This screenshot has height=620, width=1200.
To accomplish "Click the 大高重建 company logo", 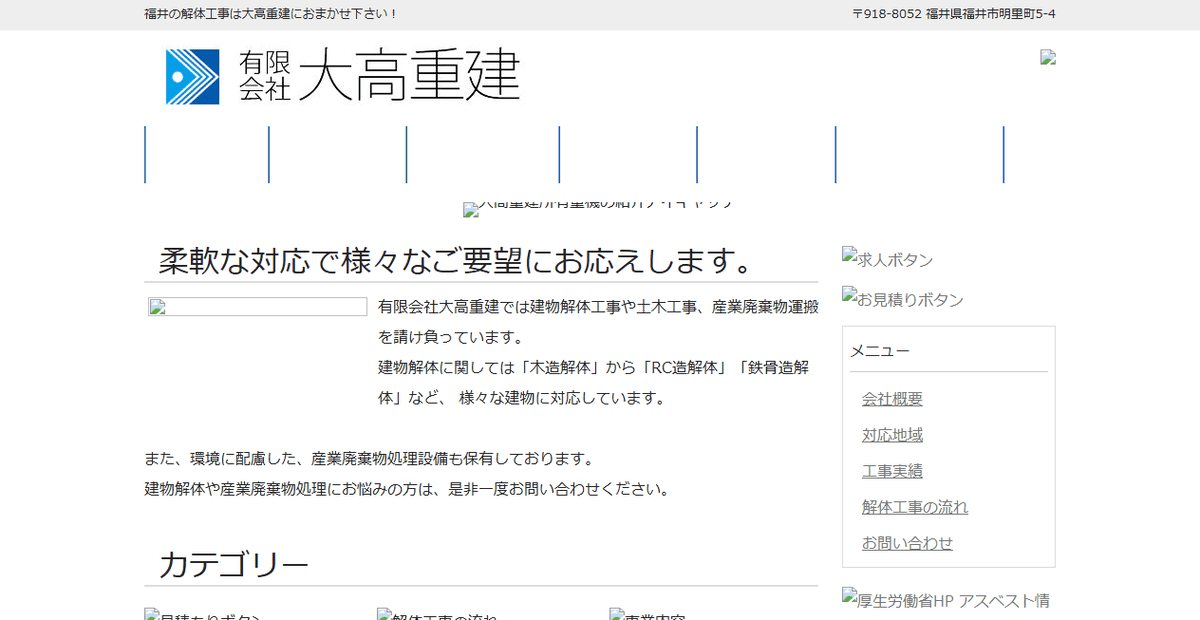I will (340, 75).
